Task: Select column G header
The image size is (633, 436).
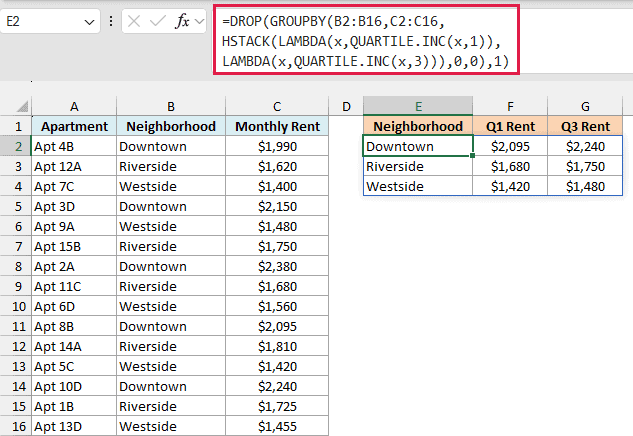Action: click(585, 106)
